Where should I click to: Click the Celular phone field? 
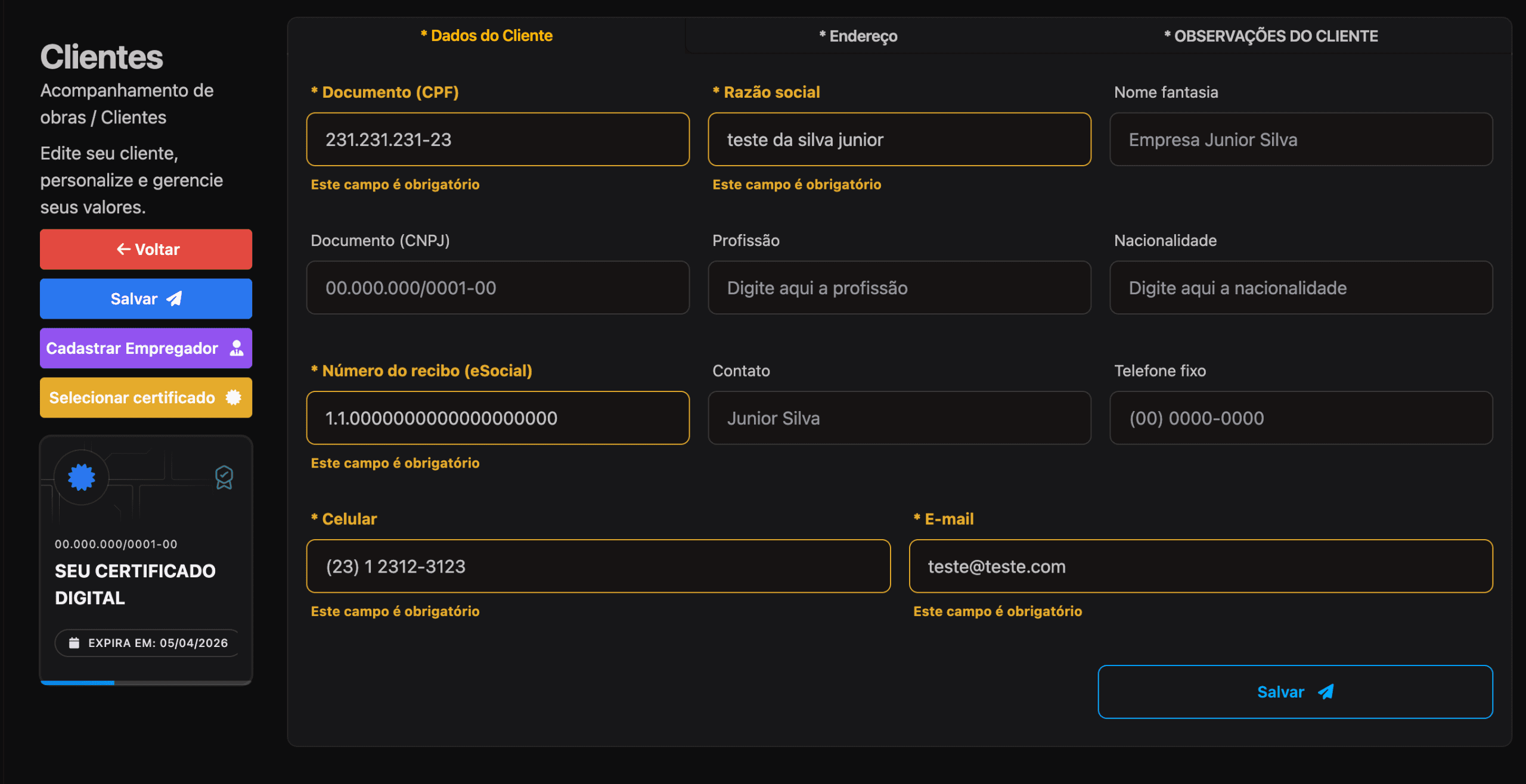coord(598,566)
